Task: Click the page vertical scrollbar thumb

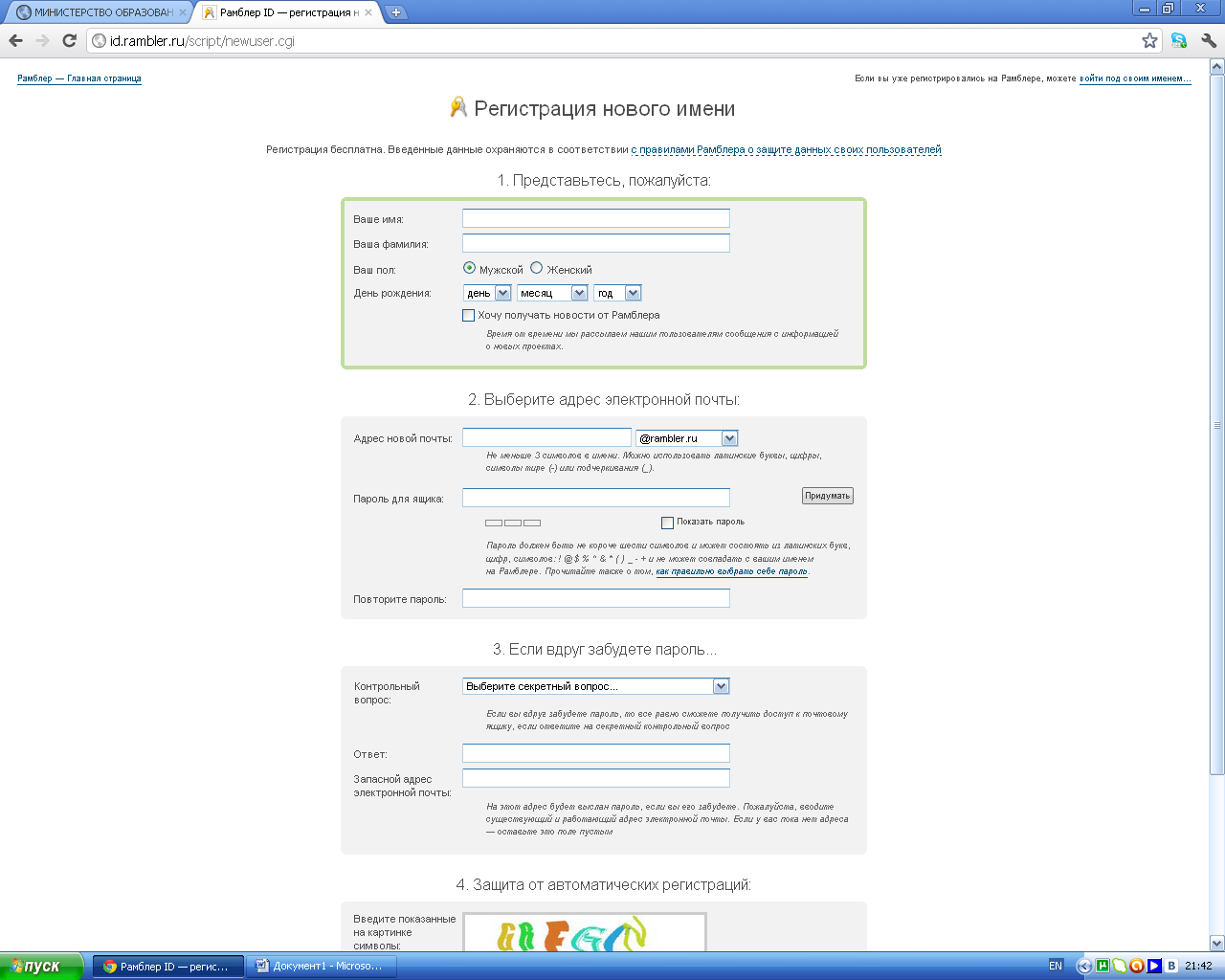Action: point(1217,425)
